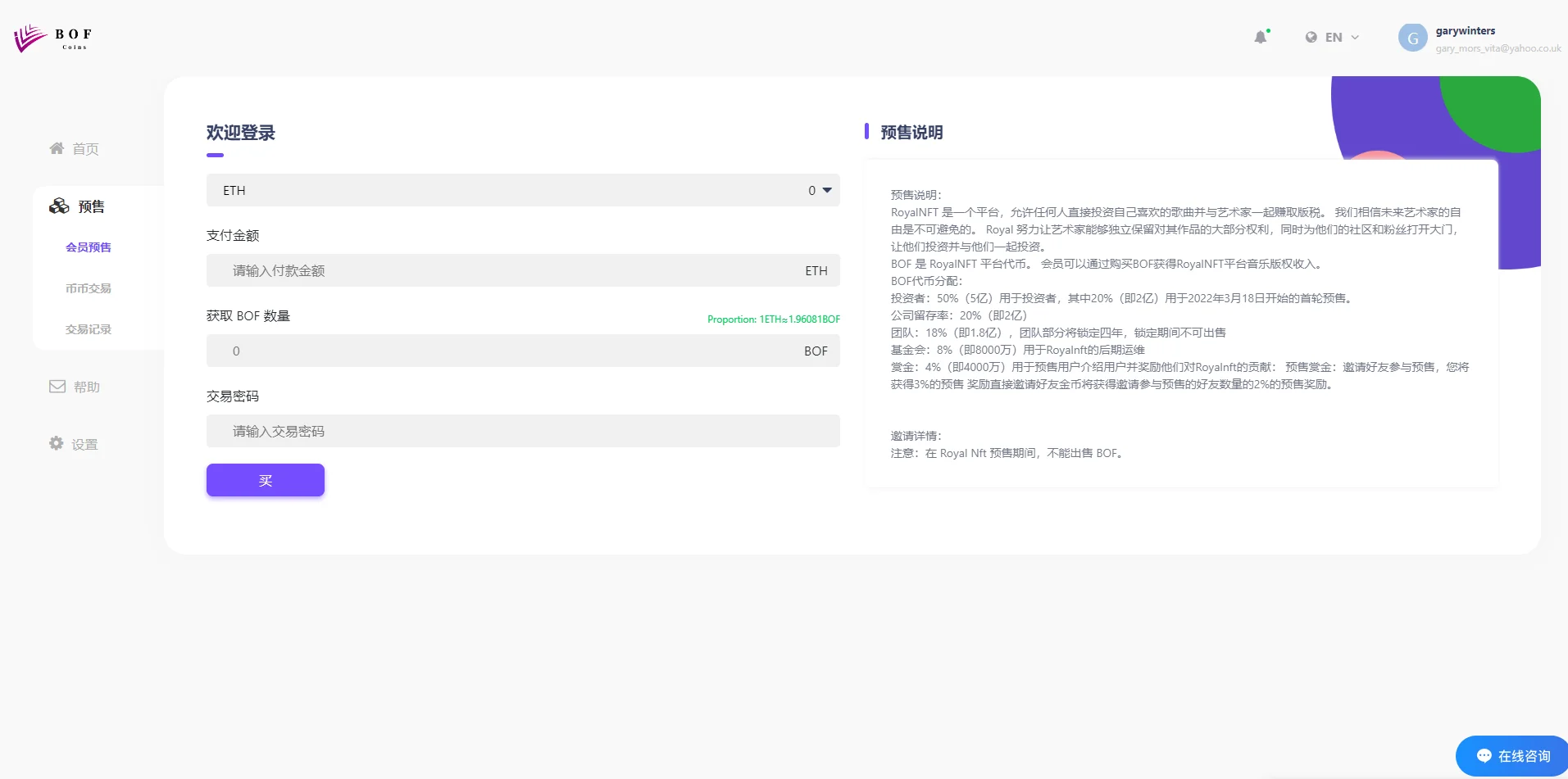1568x779 pixels.
Task: Click the settings gear icon
Action: (57, 443)
